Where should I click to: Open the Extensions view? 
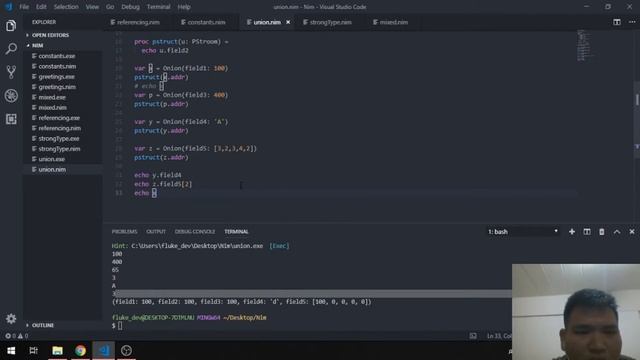[x=11, y=119]
